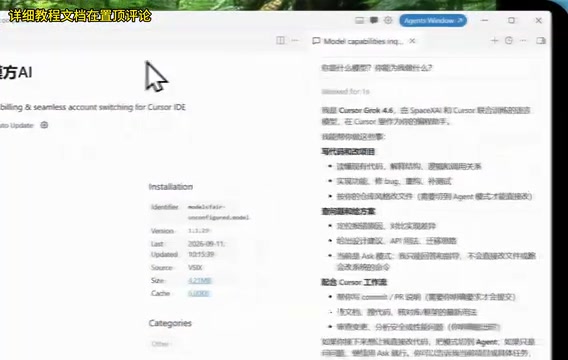
Task: Click the Categories heading
Action: 170,323
